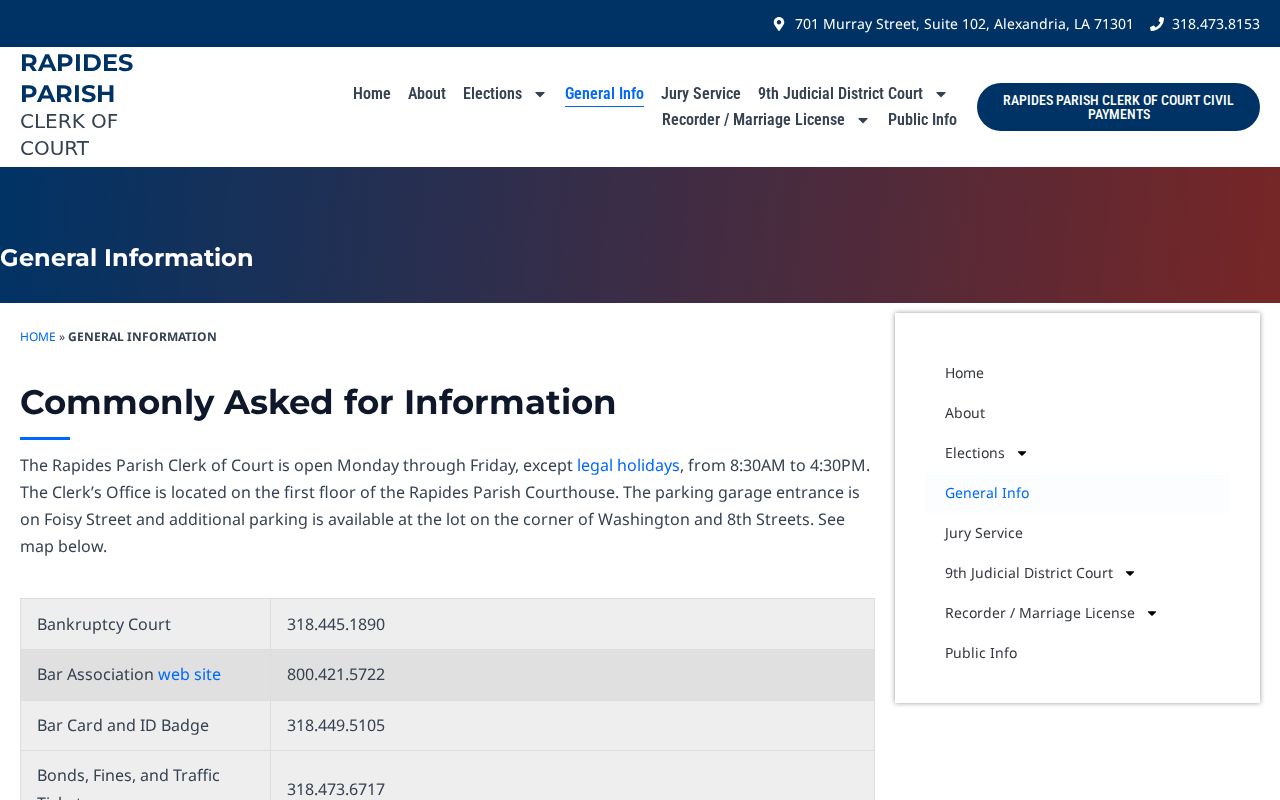1280x800 pixels.
Task: Go to Jury Service in the top navigation
Action: tap(701, 93)
